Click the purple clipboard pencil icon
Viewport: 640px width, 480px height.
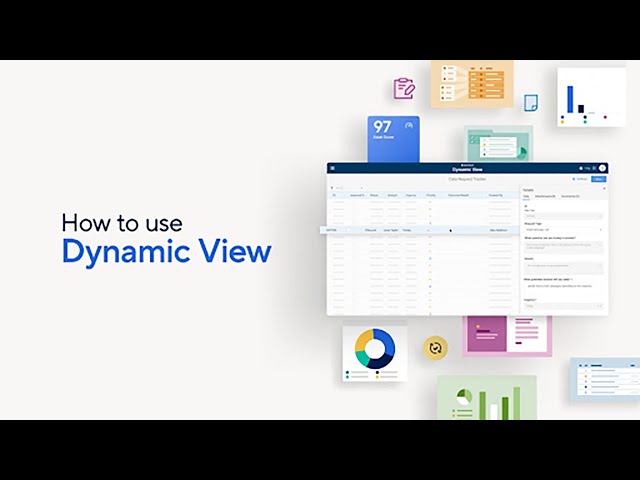click(404, 88)
